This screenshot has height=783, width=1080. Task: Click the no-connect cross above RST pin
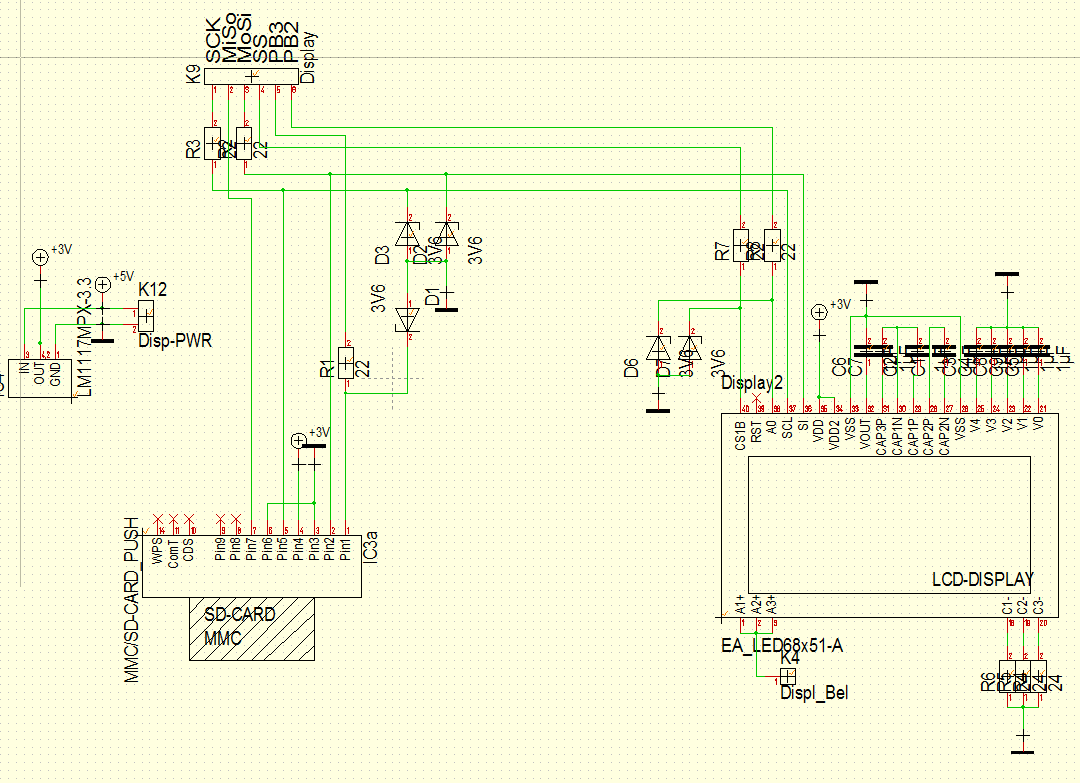coord(757,399)
